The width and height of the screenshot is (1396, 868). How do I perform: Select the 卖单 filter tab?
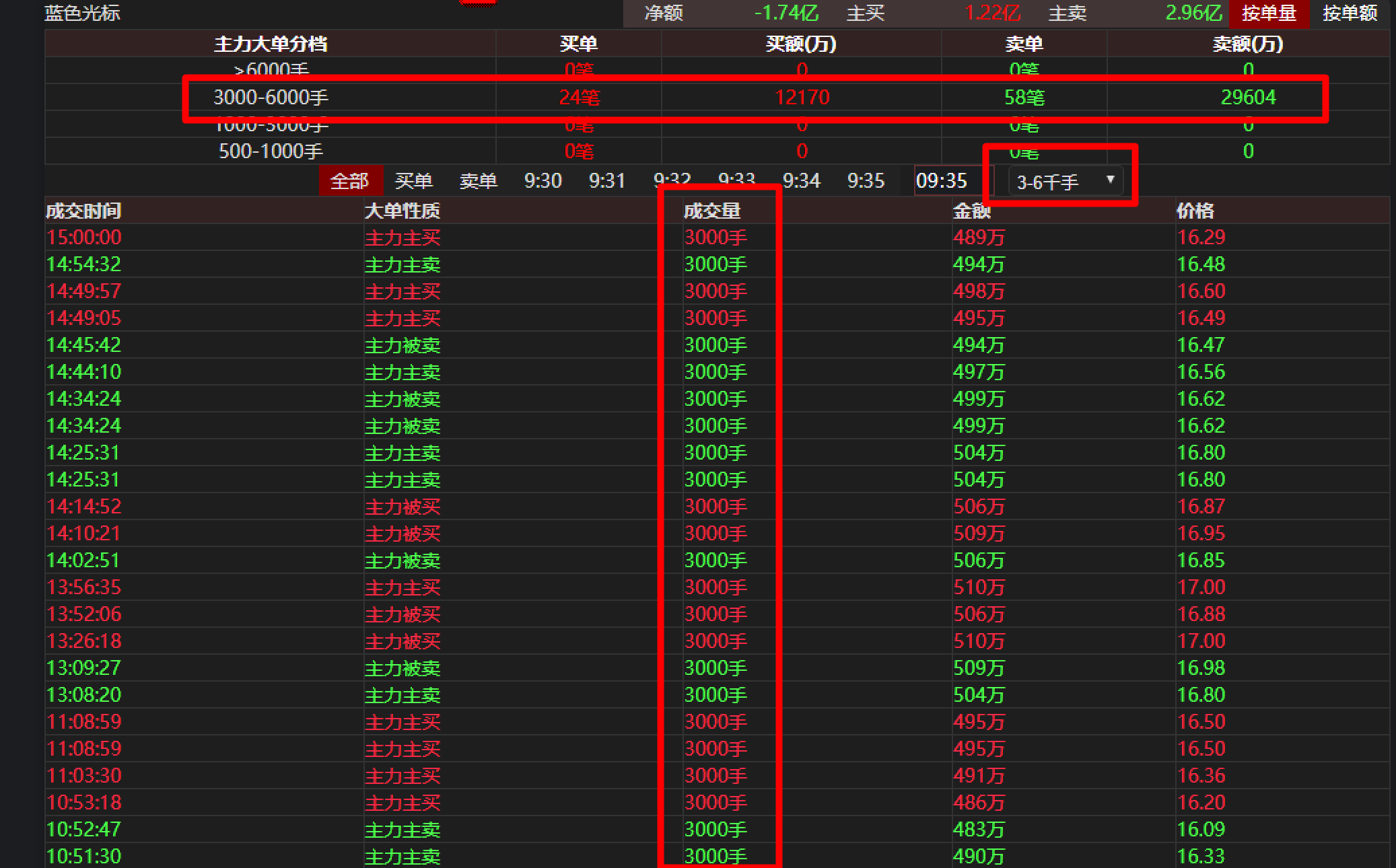[x=478, y=181]
